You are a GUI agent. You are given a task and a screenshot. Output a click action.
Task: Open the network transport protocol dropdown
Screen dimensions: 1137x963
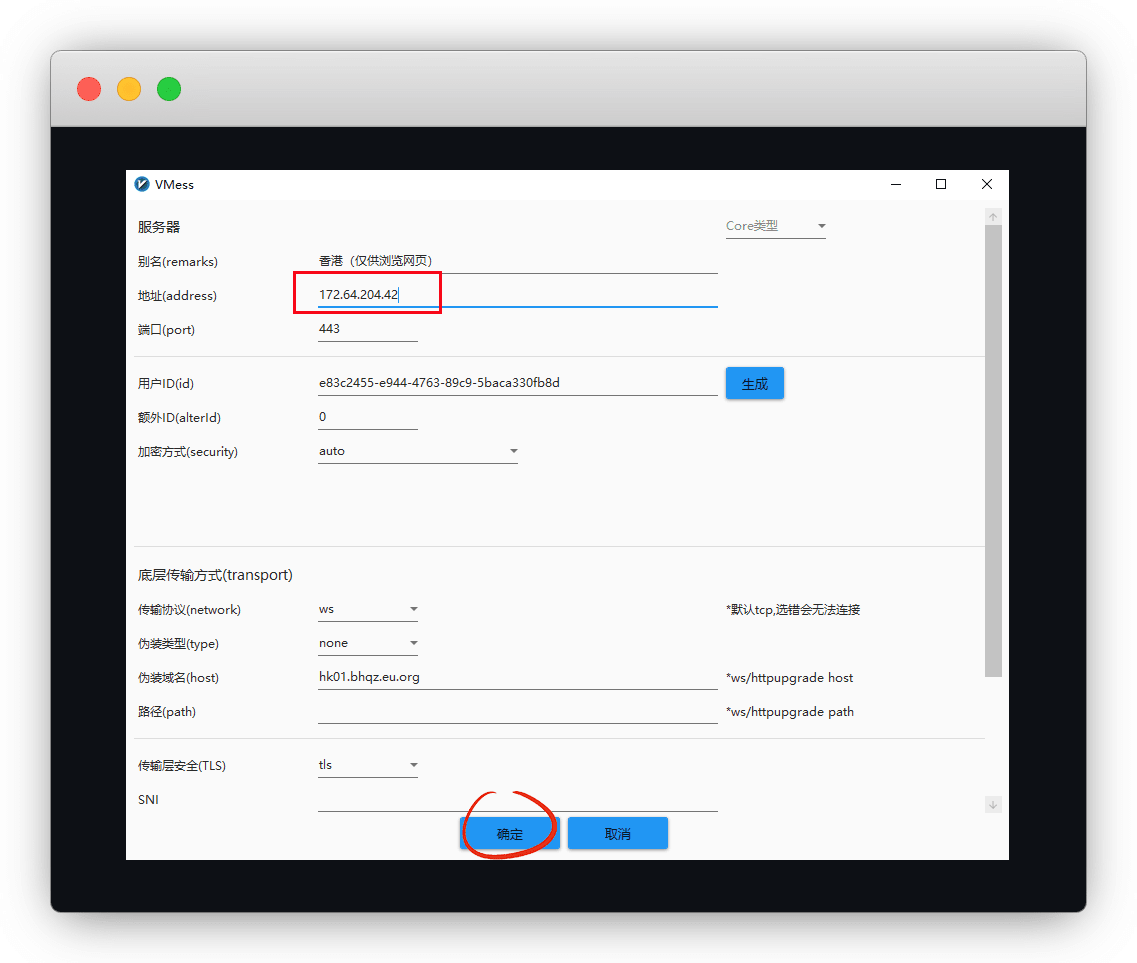tap(367, 609)
